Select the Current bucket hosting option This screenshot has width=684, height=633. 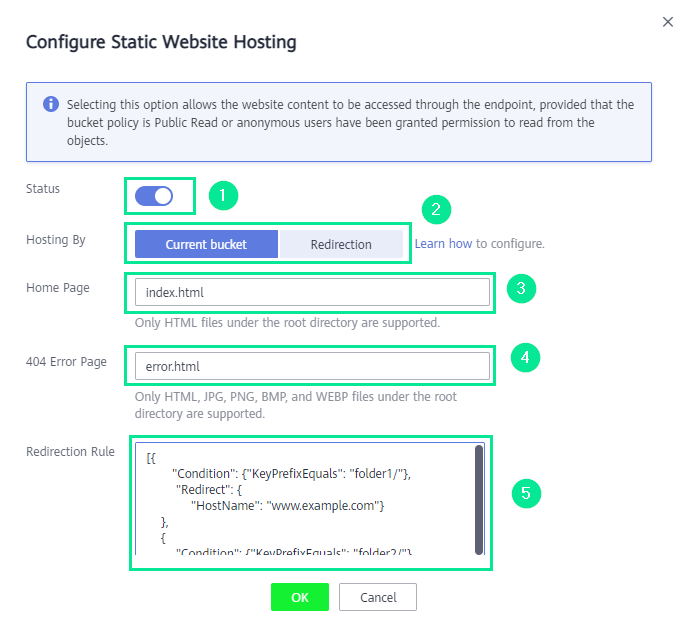(x=206, y=244)
